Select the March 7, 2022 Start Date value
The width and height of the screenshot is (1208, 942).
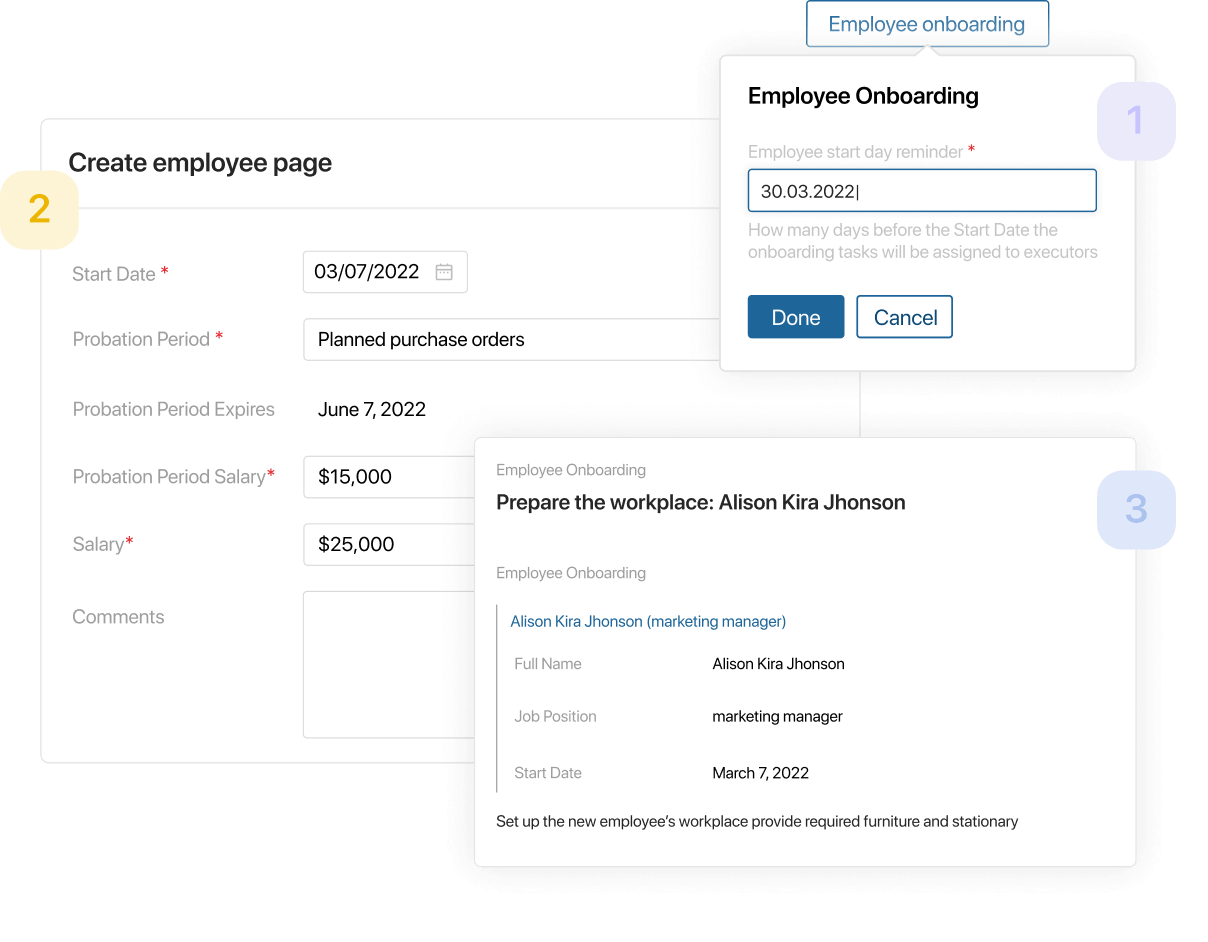pyautogui.click(x=761, y=773)
